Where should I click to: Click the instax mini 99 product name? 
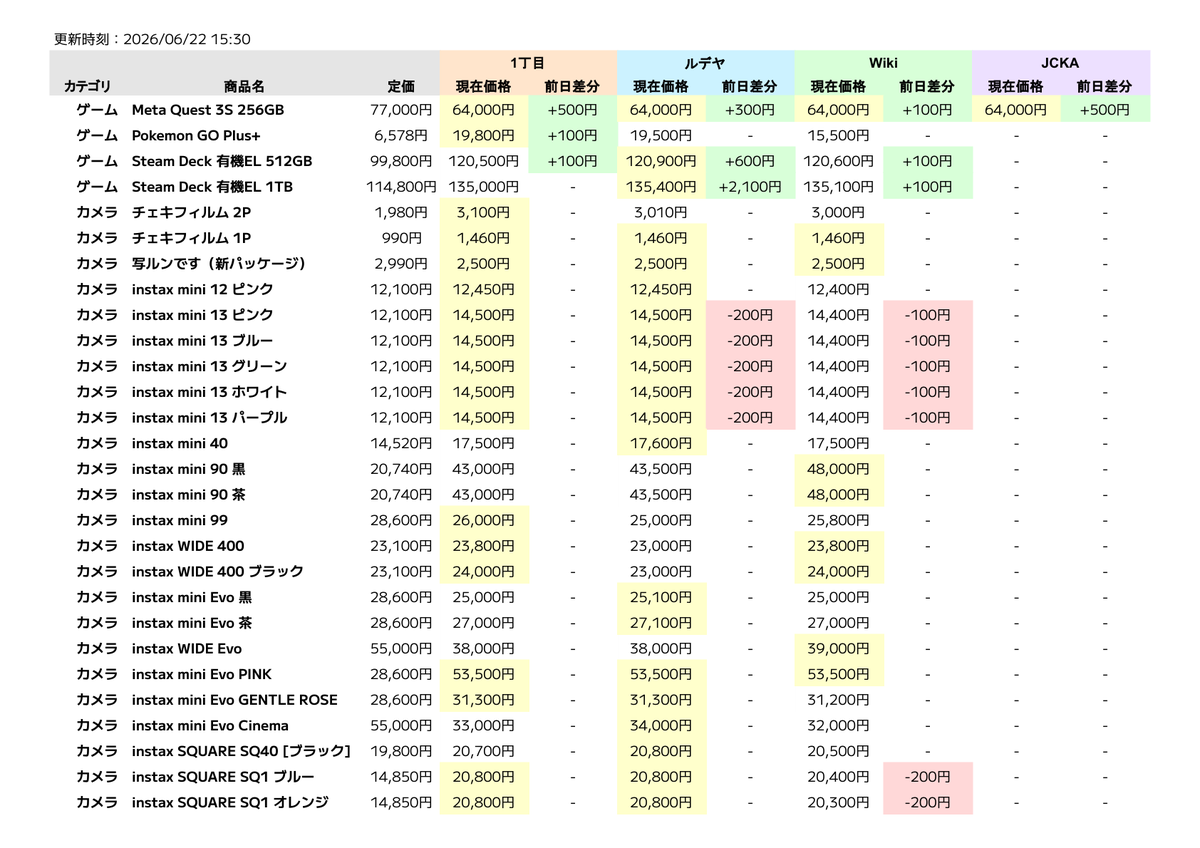point(180,520)
